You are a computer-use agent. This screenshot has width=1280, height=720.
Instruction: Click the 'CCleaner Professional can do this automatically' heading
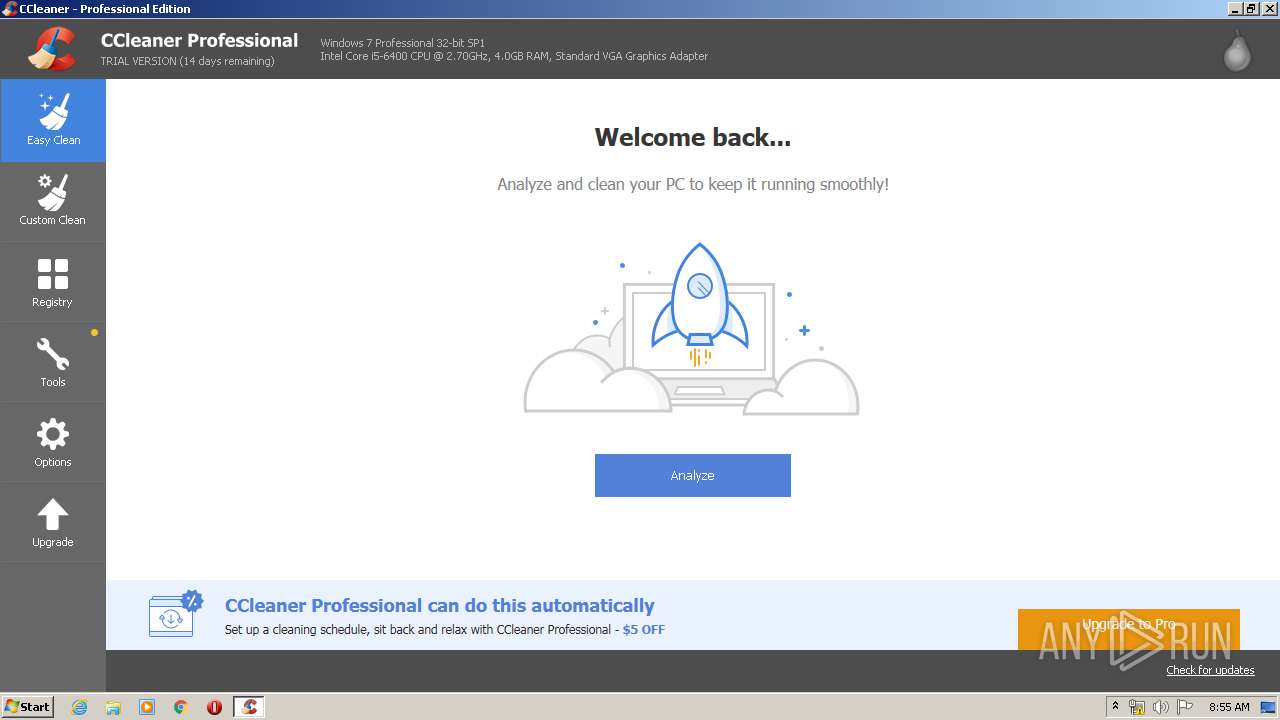(x=440, y=605)
